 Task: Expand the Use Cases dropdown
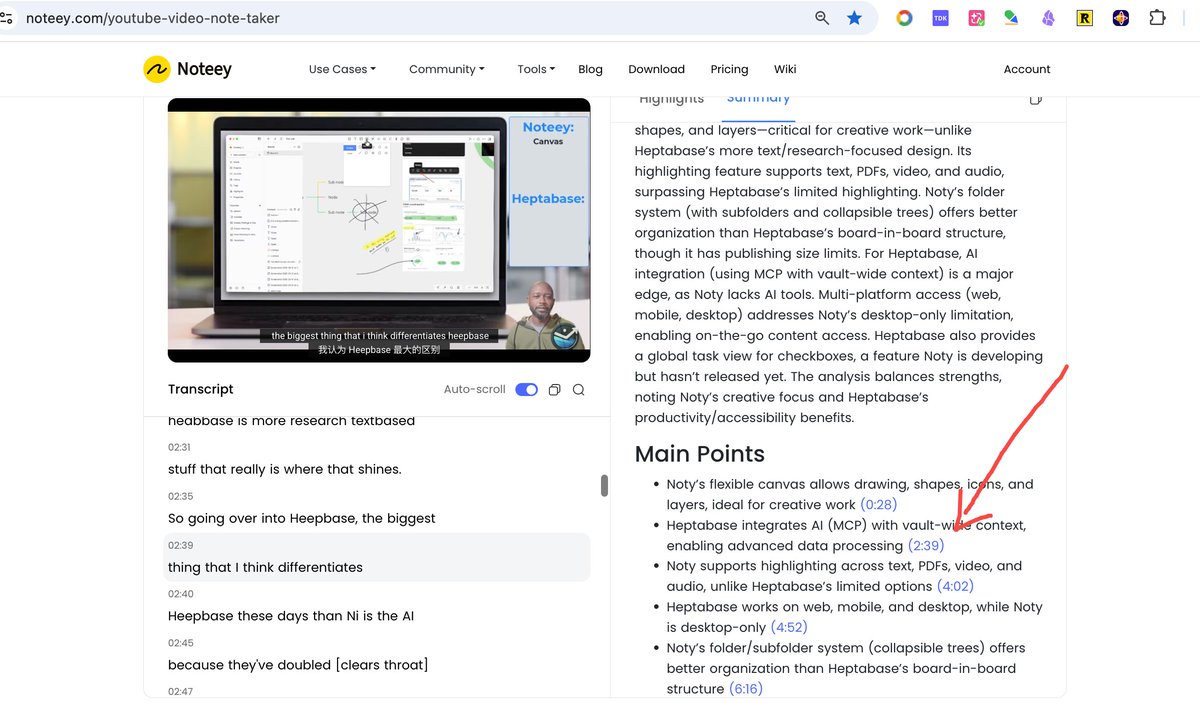point(342,69)
